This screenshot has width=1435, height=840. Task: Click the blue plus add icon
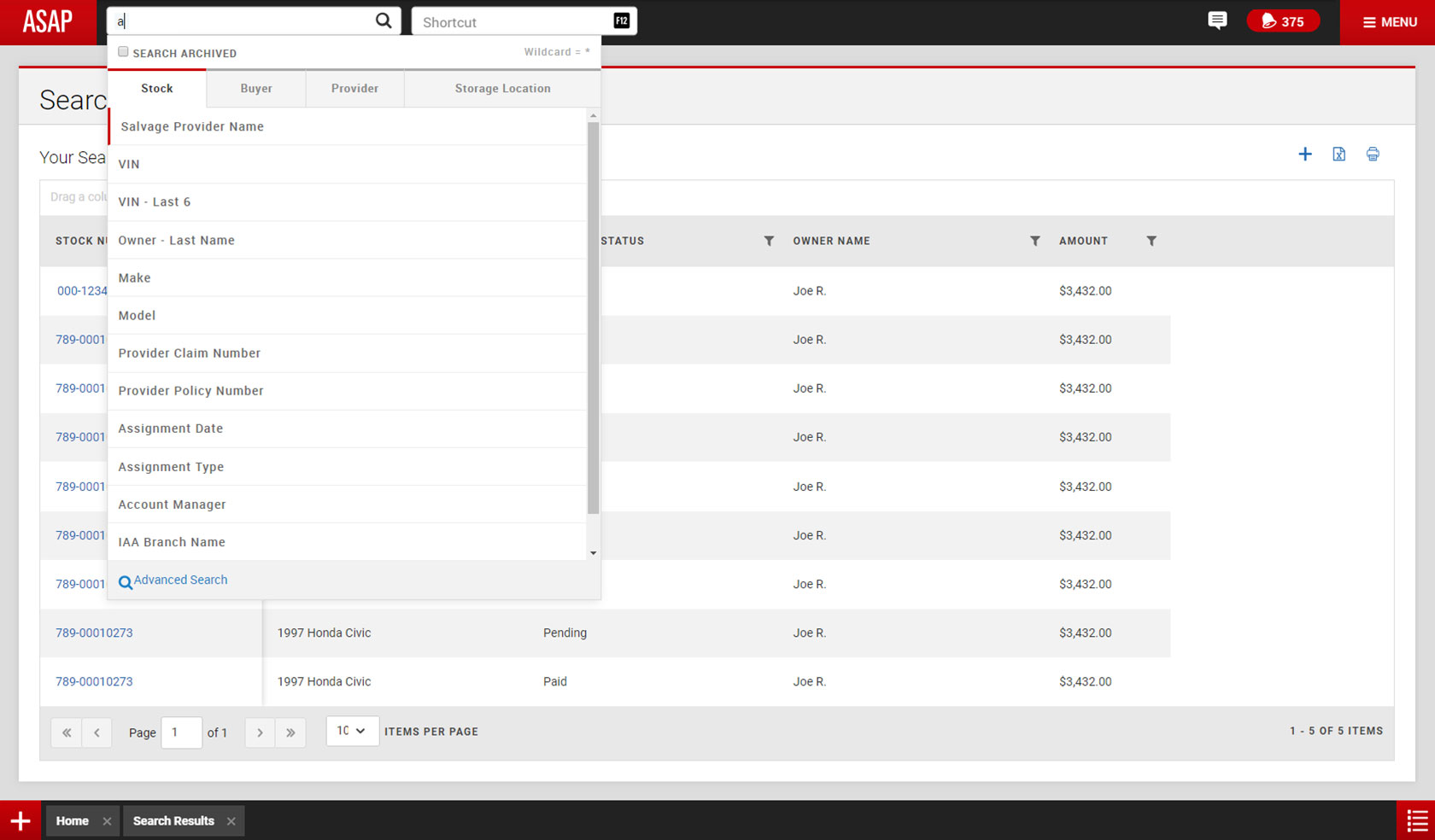(1304, 155)
